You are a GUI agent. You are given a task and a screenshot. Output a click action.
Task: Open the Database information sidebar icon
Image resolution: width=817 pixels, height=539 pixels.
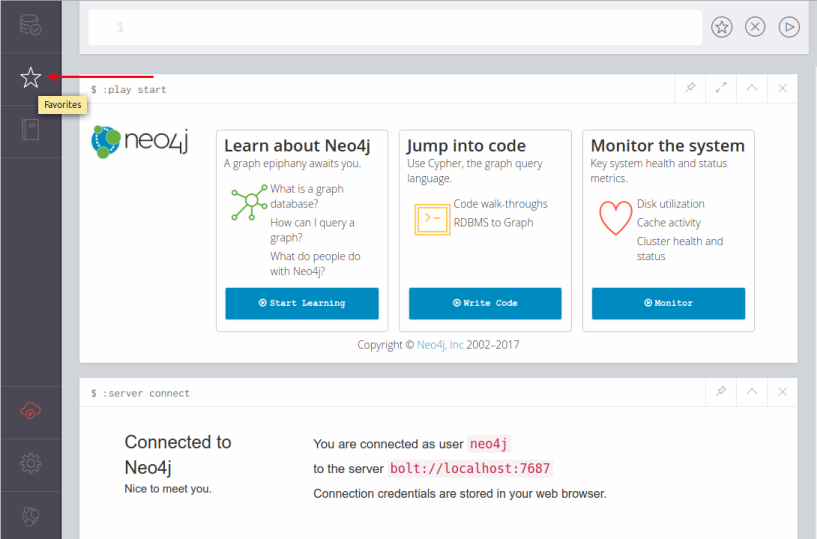coord(30,25)
